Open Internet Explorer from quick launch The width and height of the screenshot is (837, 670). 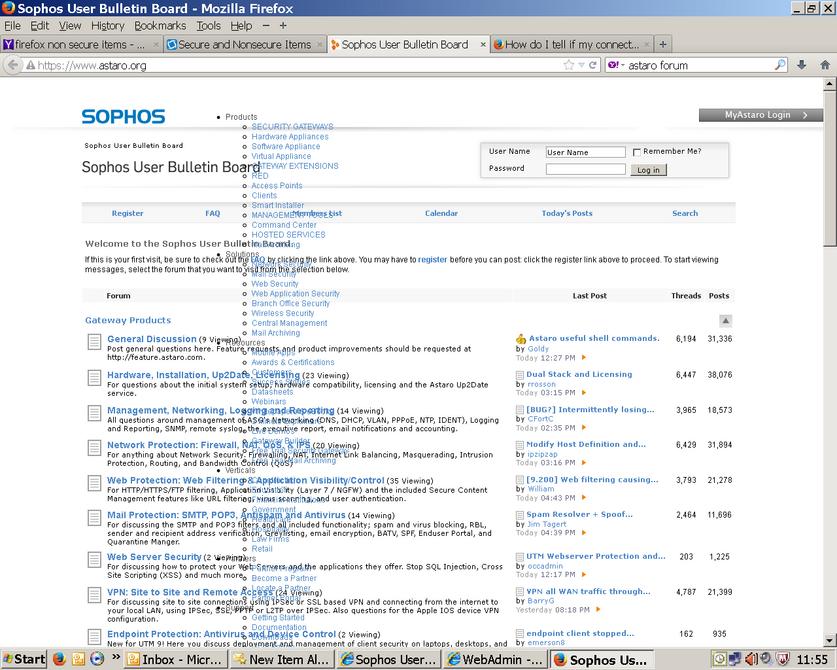click(x=97, y=659)
